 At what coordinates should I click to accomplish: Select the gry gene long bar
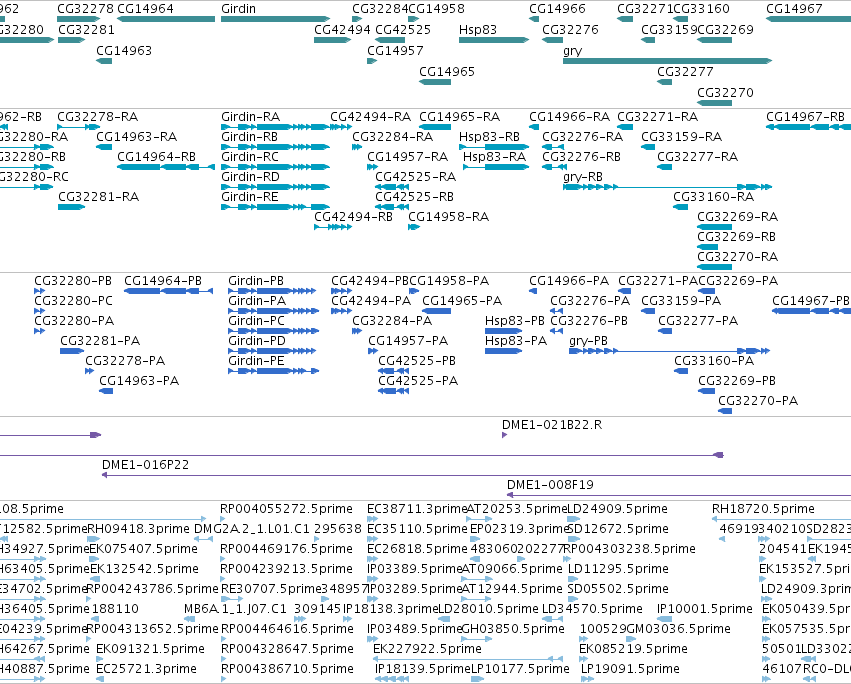[x=668, y=61]
